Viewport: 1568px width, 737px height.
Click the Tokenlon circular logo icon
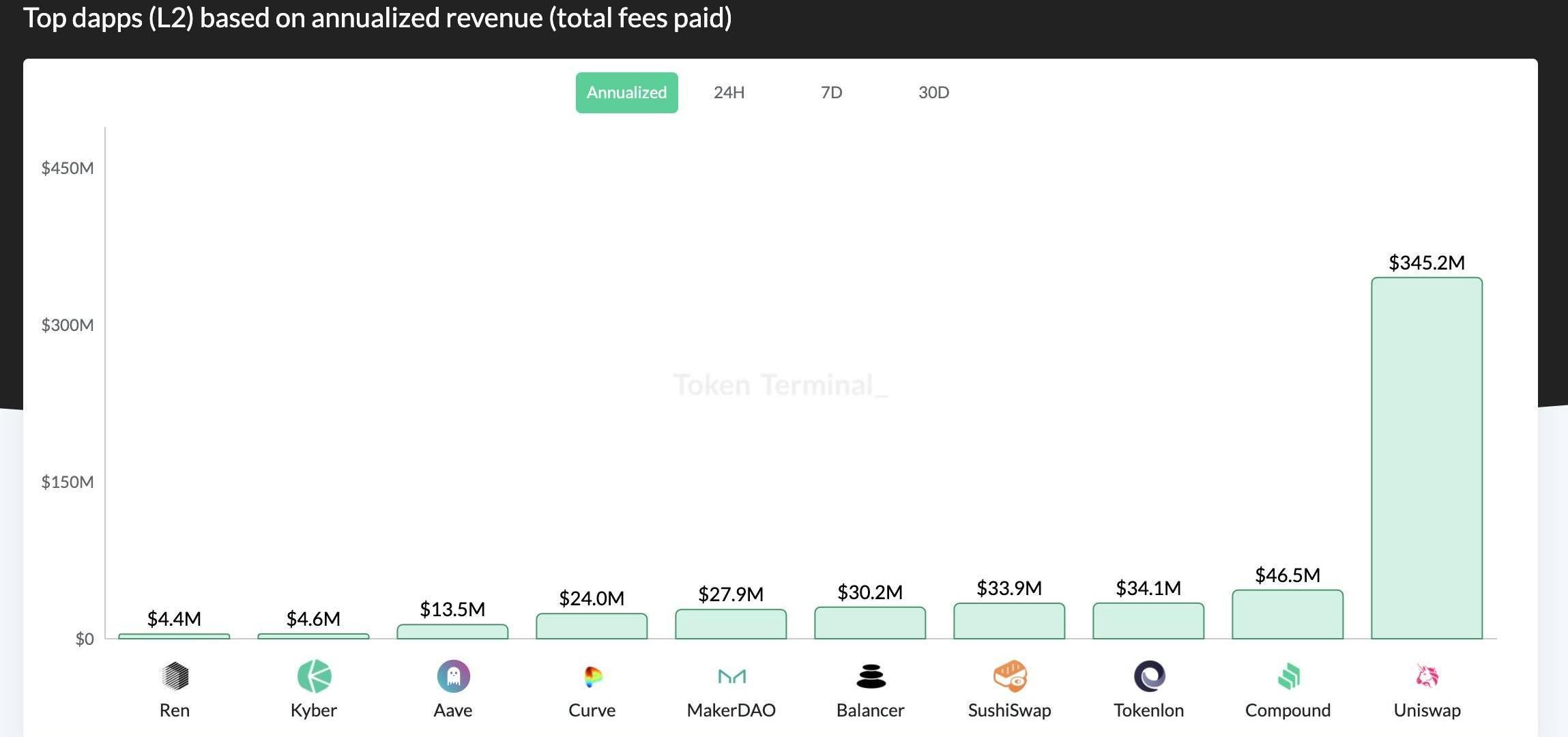click(1149, 676)
